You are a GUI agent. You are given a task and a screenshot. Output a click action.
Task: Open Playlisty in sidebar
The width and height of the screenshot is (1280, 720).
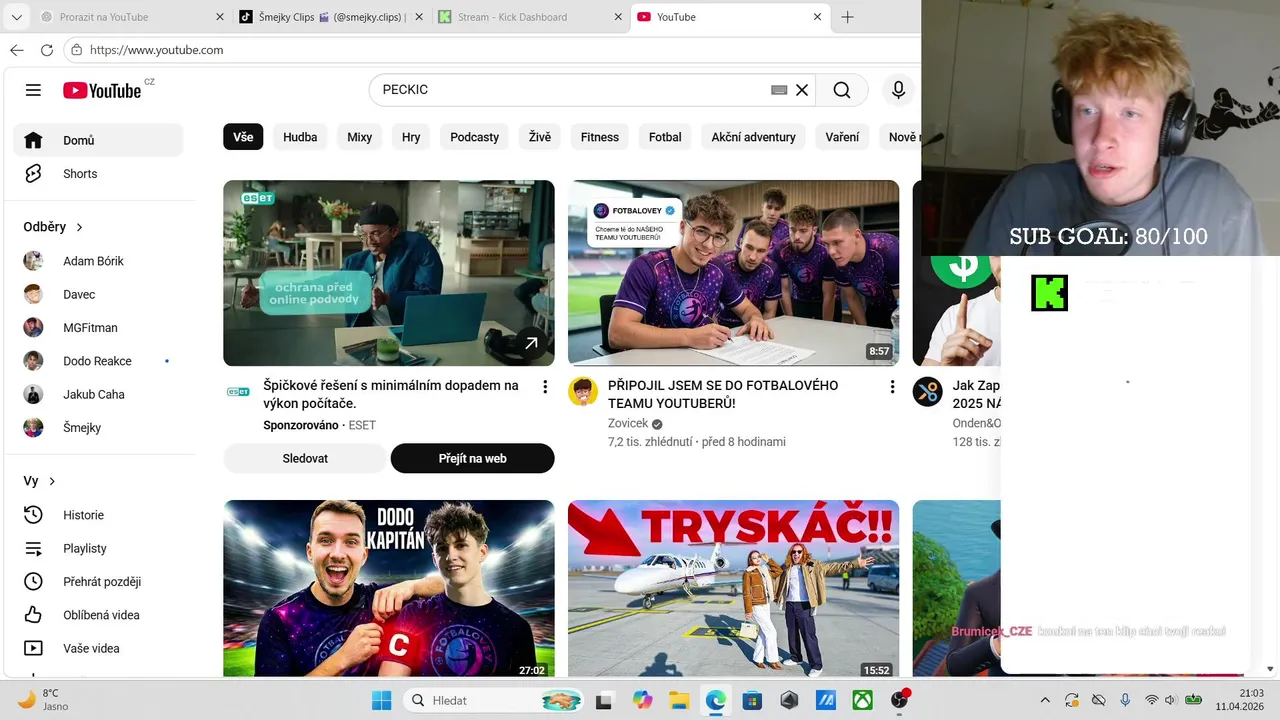98,548
